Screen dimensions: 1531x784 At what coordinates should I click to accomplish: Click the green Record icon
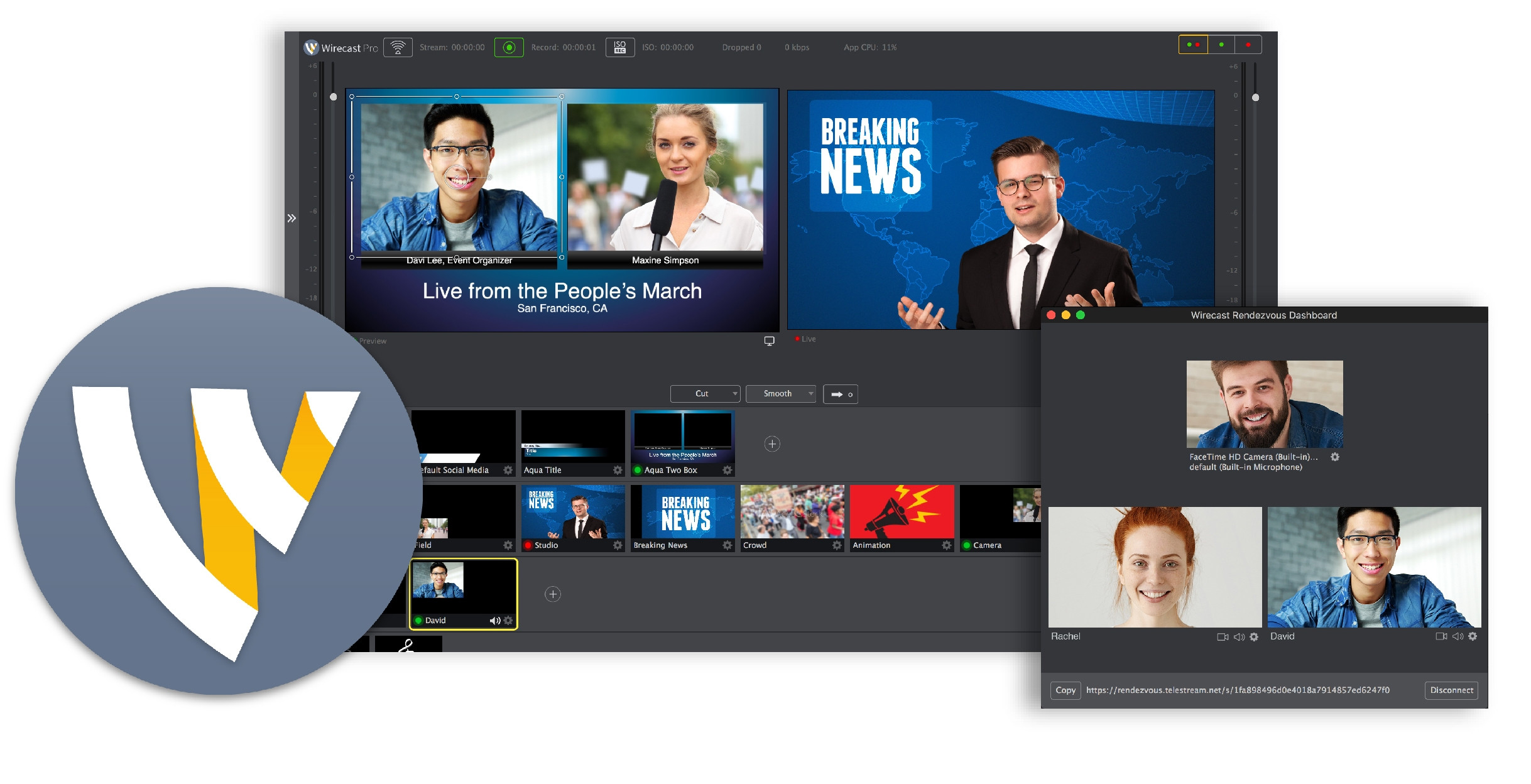509,46
